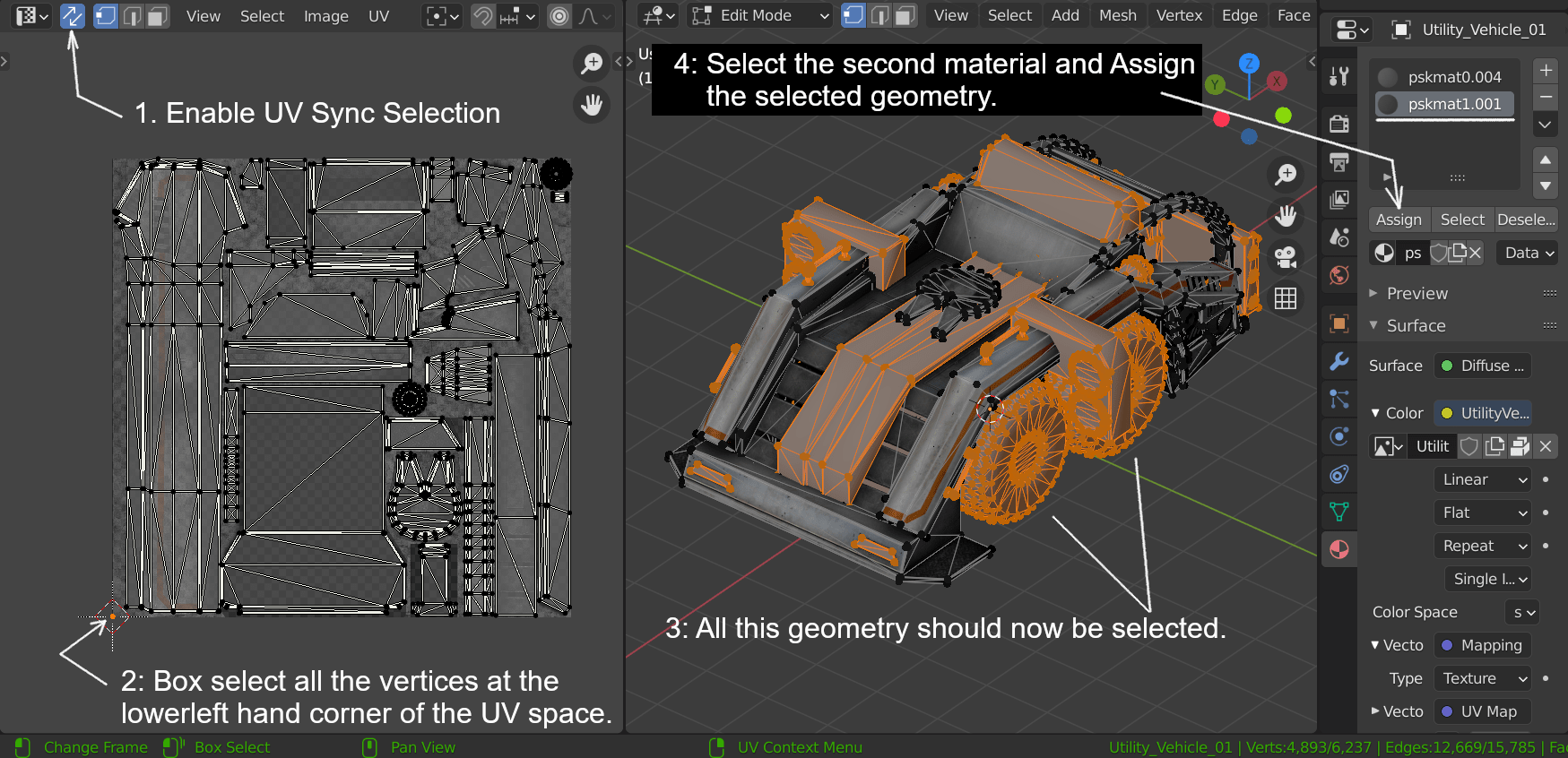Open material slot specials dropdown

pos(1546,125)
